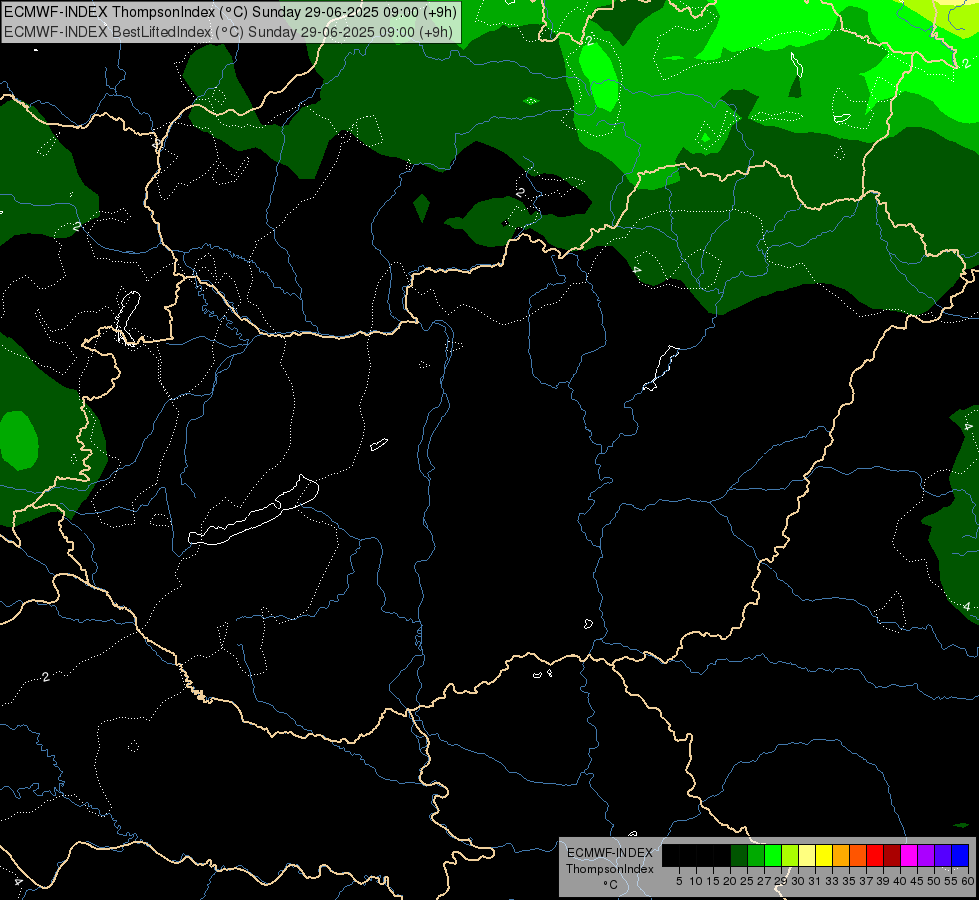Pick the pale yellow 30–31 legend swatch

(807, 855)
